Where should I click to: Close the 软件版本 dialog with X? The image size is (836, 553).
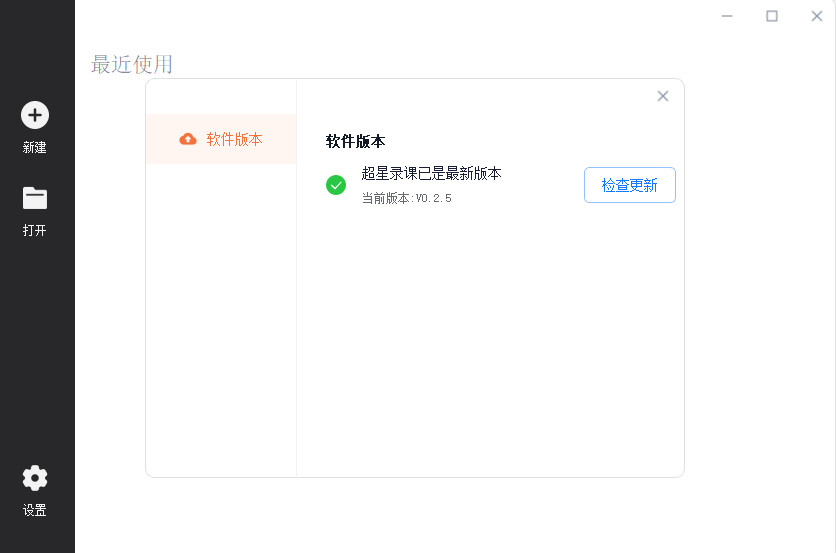click(x=663, y=96)
